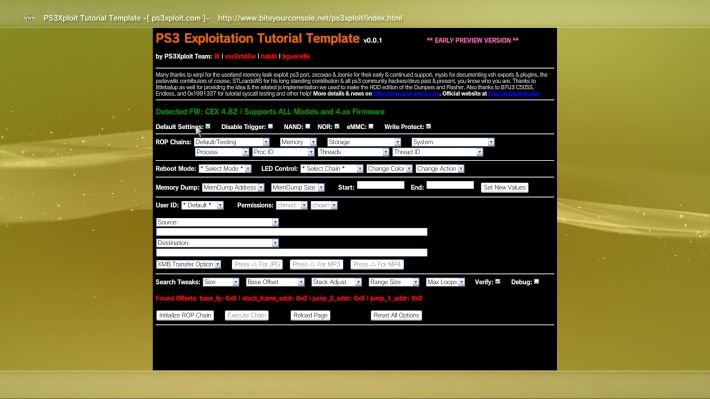Click the Initialize ROP Chain button

pyautogui.click(x=185, y=315)
